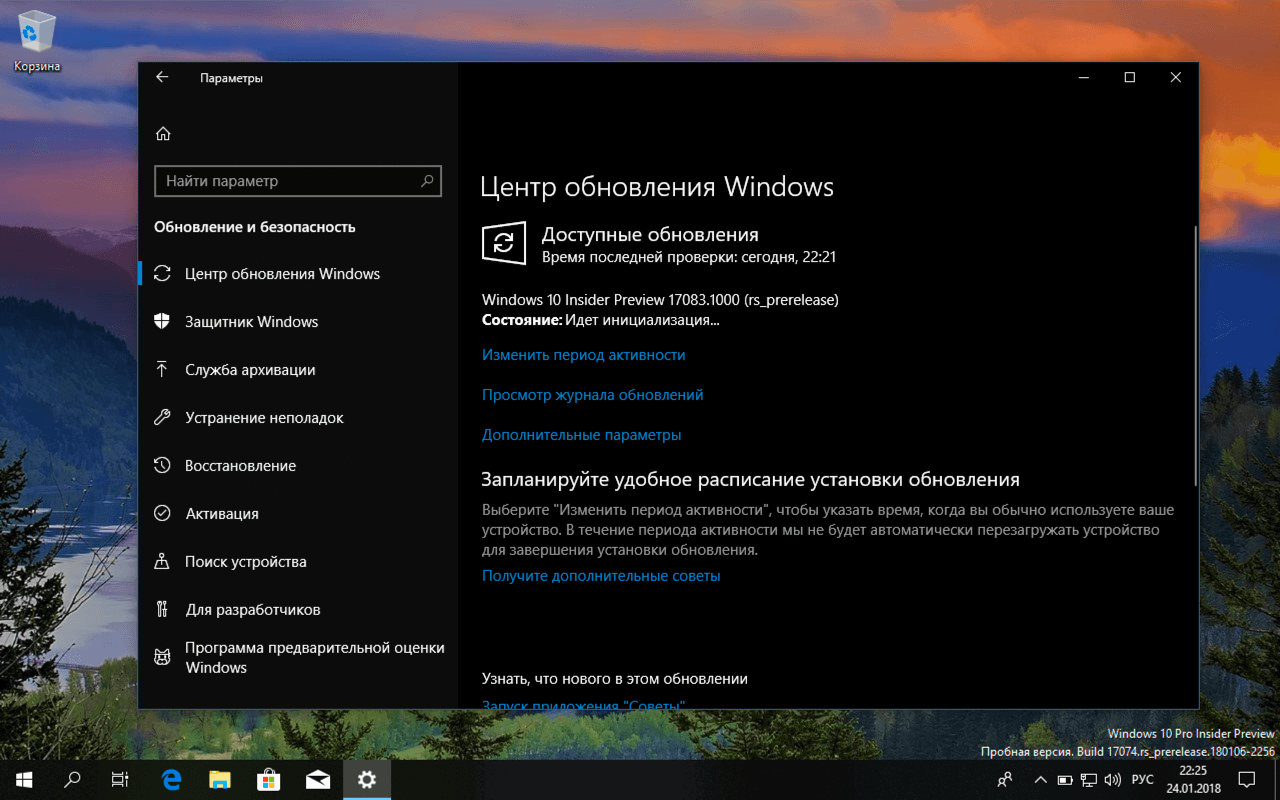Open the Mail app from the taskbar
This screenshot has width=1280, height=800.
318,780
